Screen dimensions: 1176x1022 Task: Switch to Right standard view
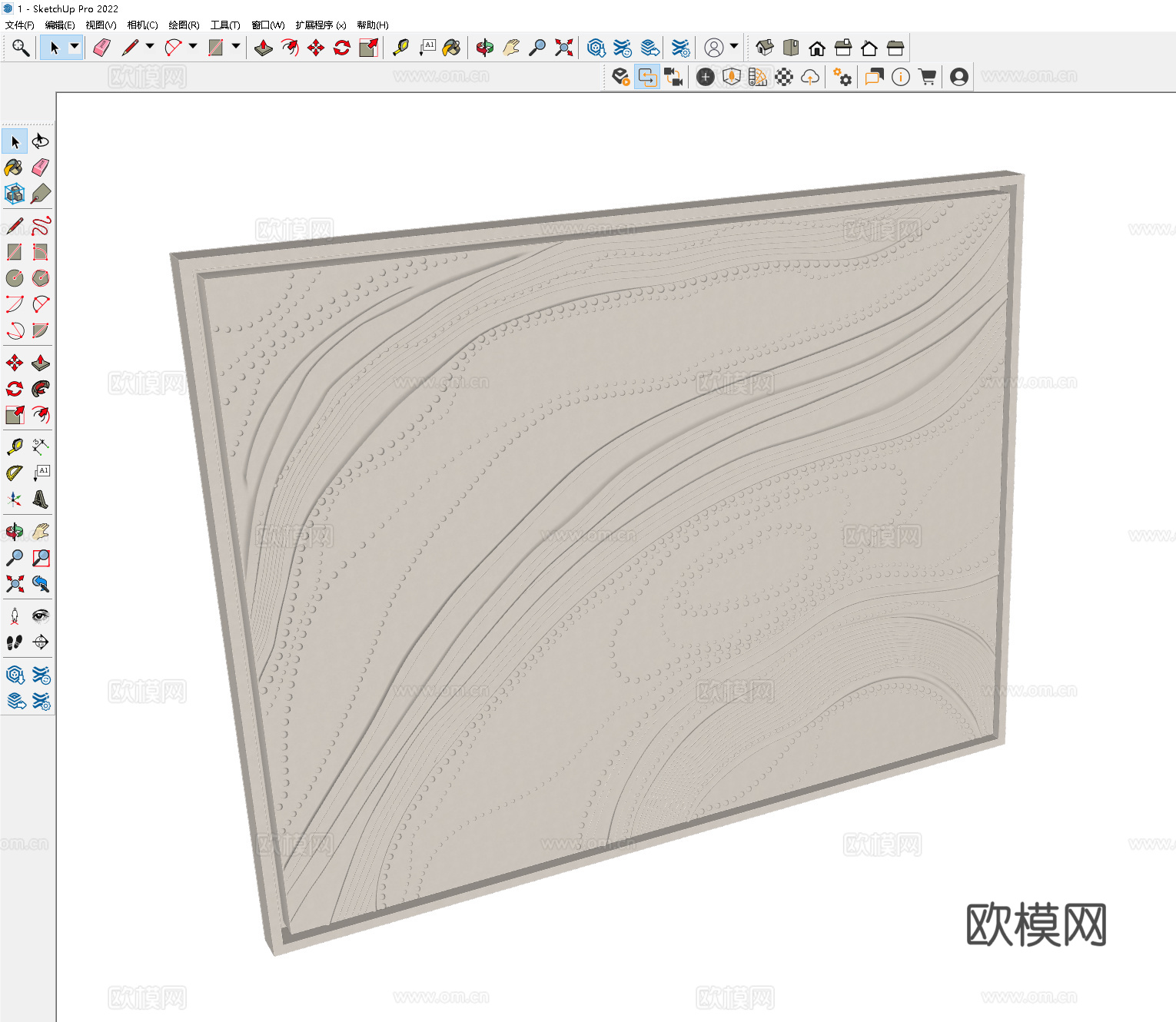click(843, 48)
